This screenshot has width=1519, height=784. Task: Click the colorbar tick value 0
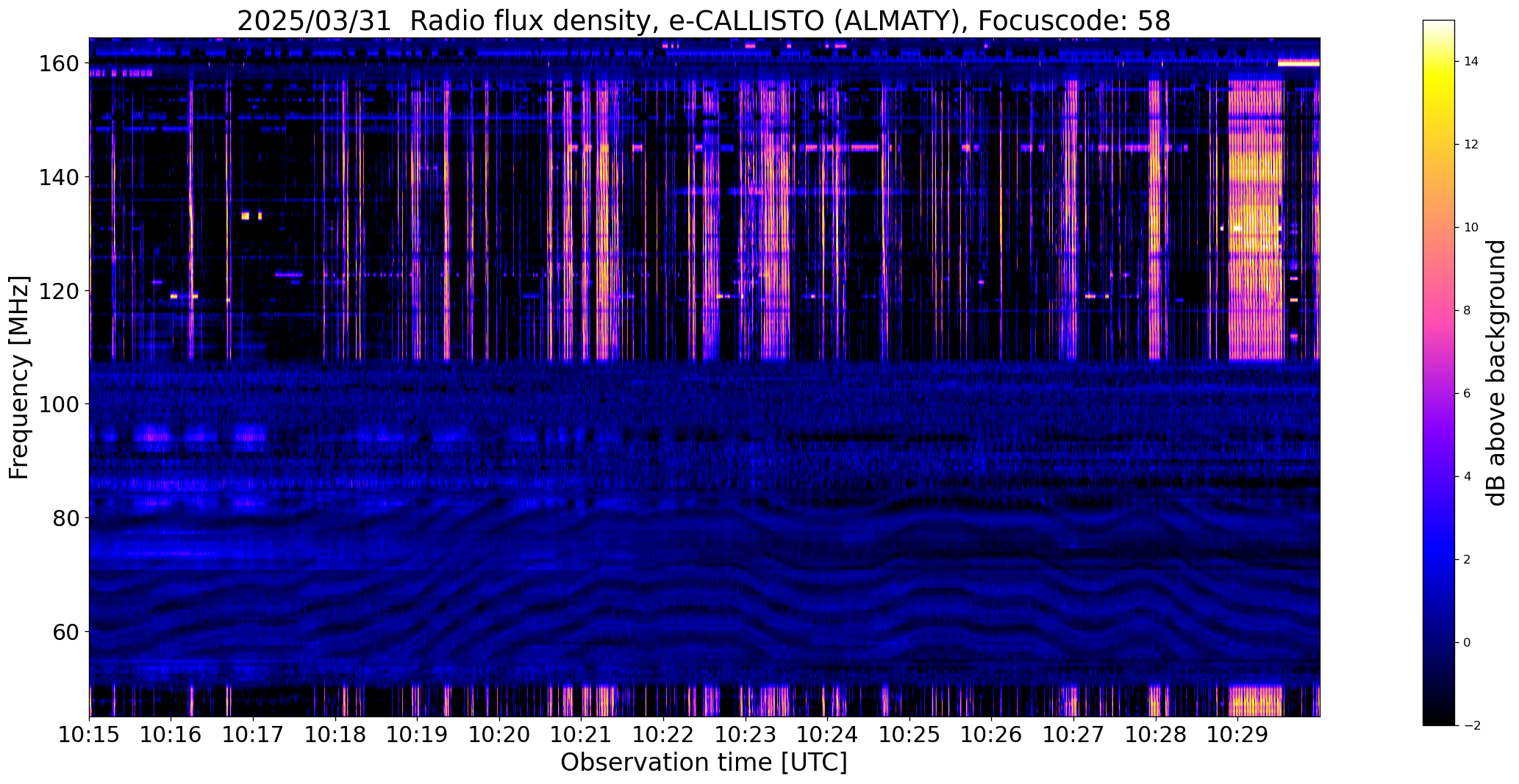[1467, 643]
